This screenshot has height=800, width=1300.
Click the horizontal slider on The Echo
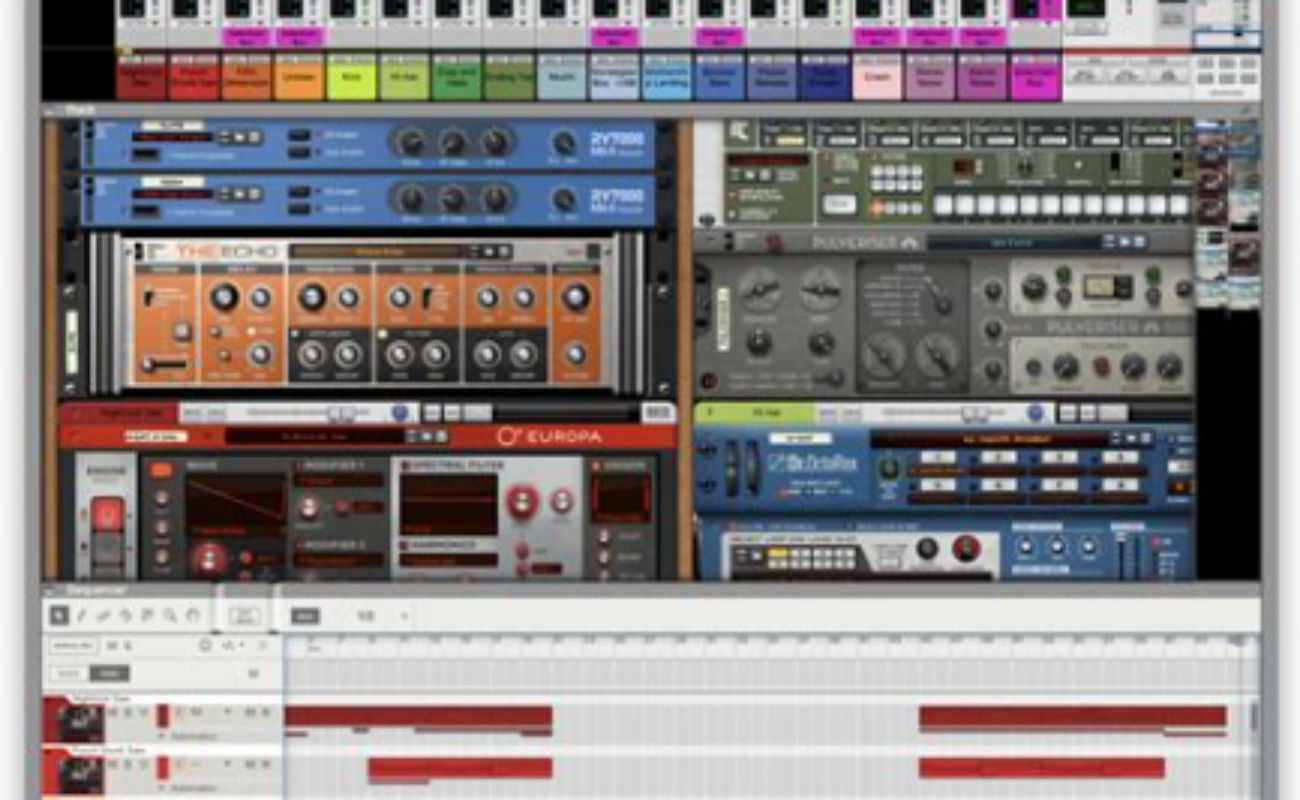[x=158, y=364]
